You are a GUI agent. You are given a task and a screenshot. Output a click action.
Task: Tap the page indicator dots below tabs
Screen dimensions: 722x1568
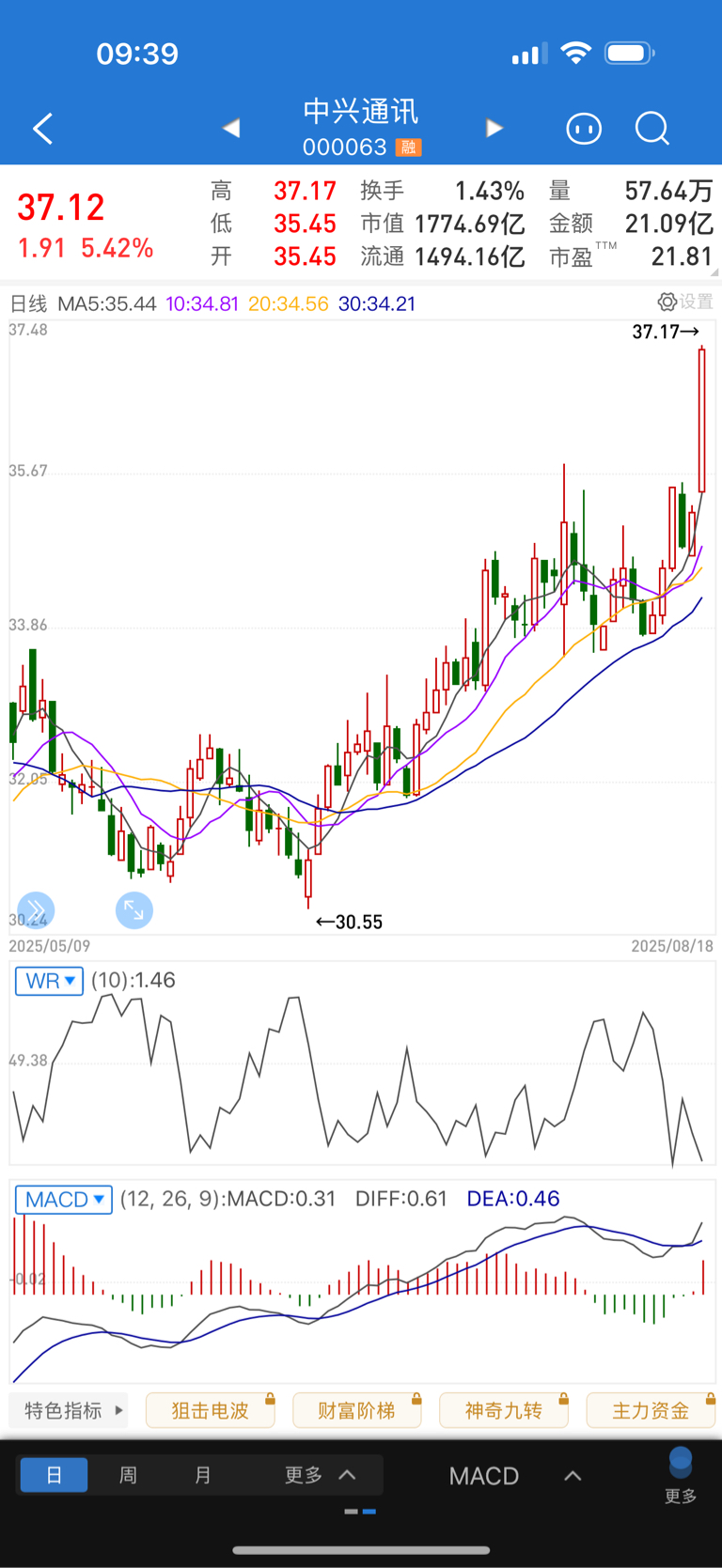361,1512
